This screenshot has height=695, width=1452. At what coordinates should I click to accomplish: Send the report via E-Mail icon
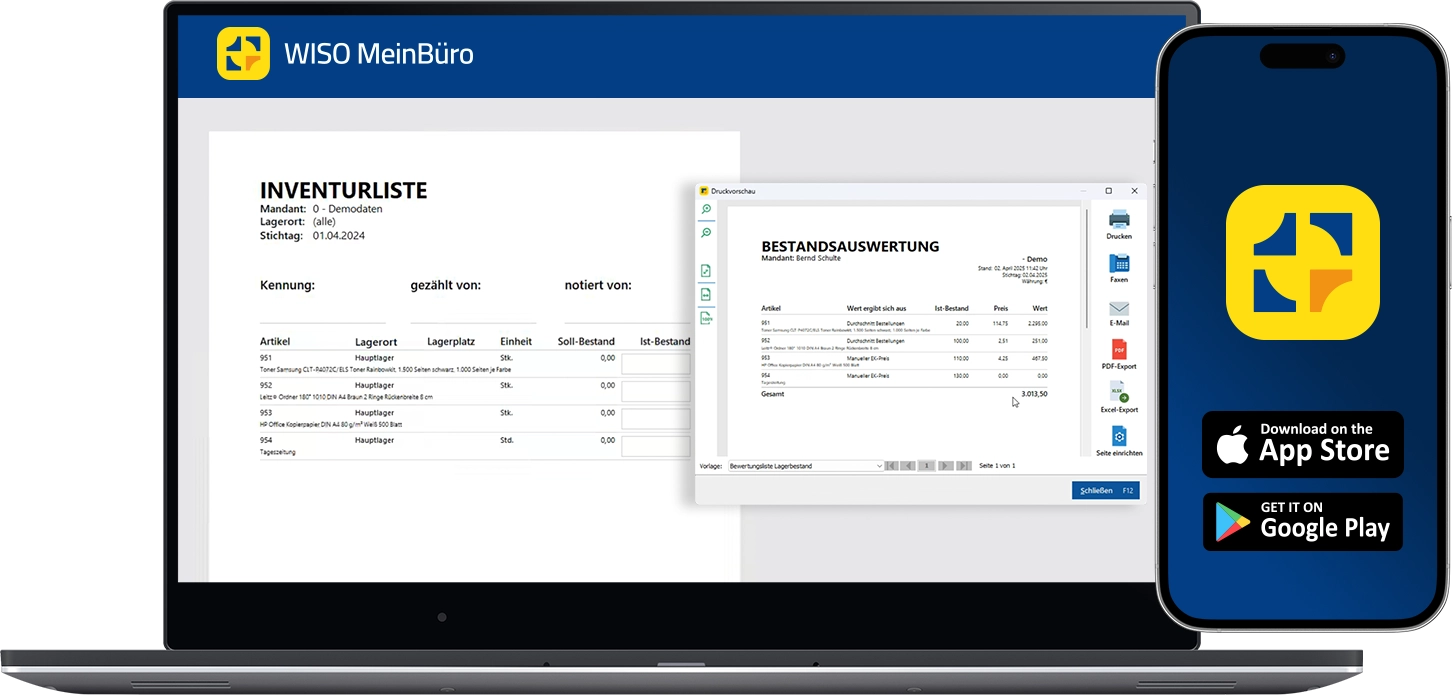[1119, 309]
